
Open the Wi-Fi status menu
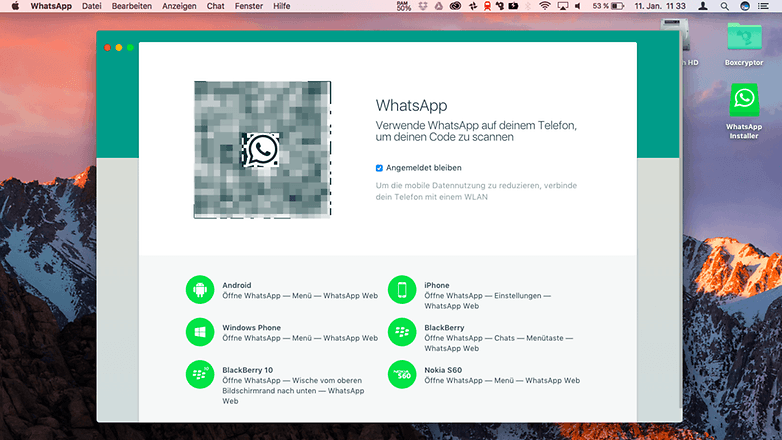pyautogui.click(x=545, y=6)
